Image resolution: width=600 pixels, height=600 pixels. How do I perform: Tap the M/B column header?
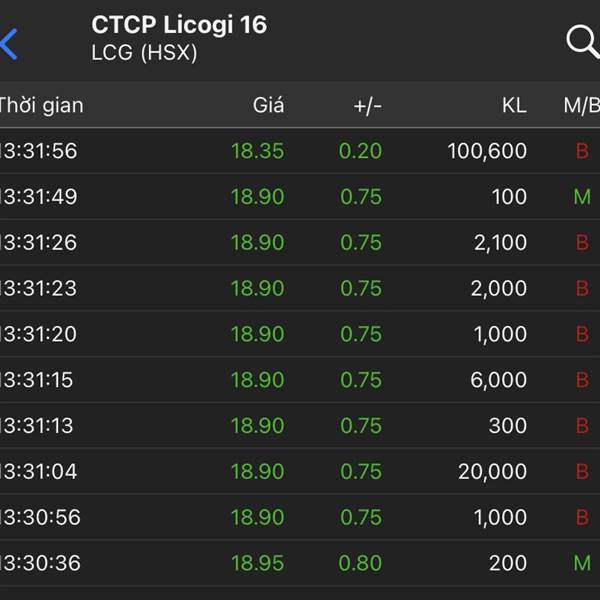pyautogui.click(x=581, y=105)
